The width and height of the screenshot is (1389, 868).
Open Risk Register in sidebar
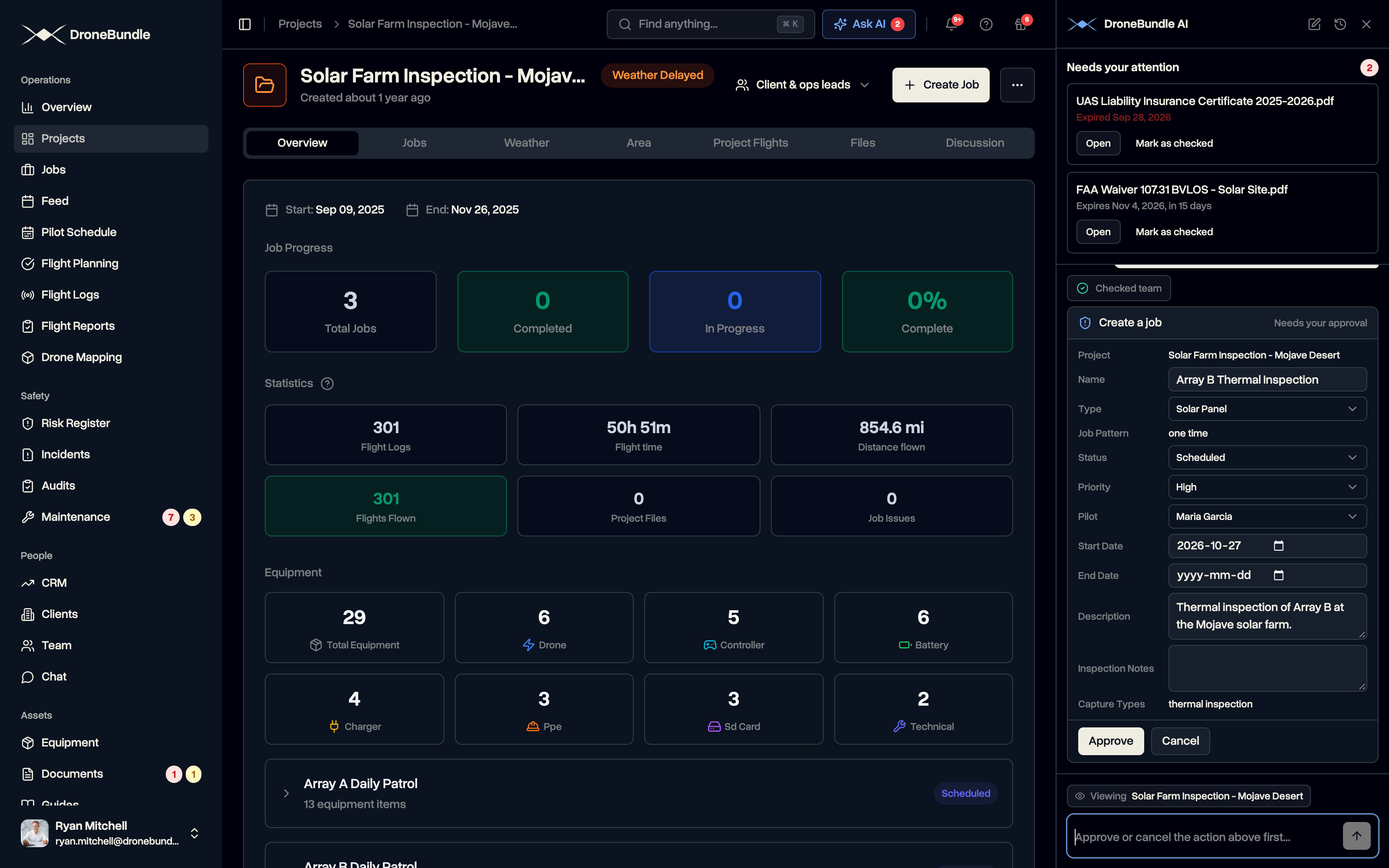coord(111,423)
